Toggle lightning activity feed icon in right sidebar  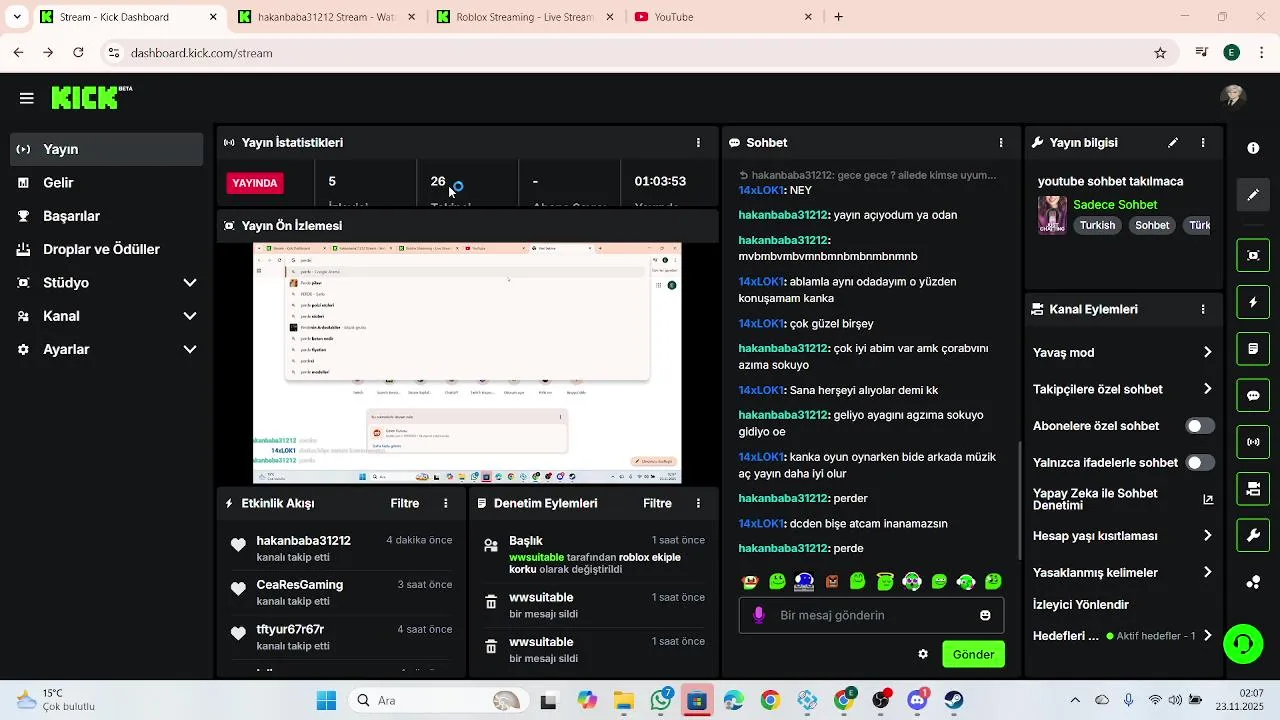tap(1253, 302)
